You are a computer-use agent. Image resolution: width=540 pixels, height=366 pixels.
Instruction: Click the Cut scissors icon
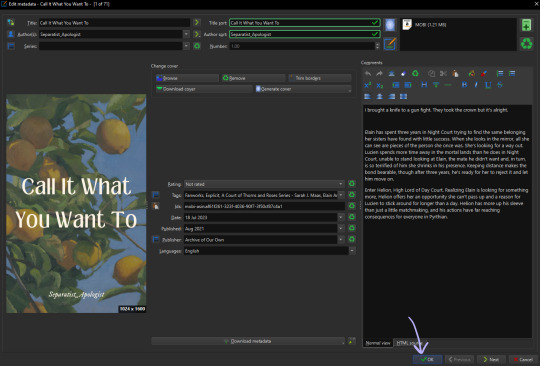tap(443, 73)
